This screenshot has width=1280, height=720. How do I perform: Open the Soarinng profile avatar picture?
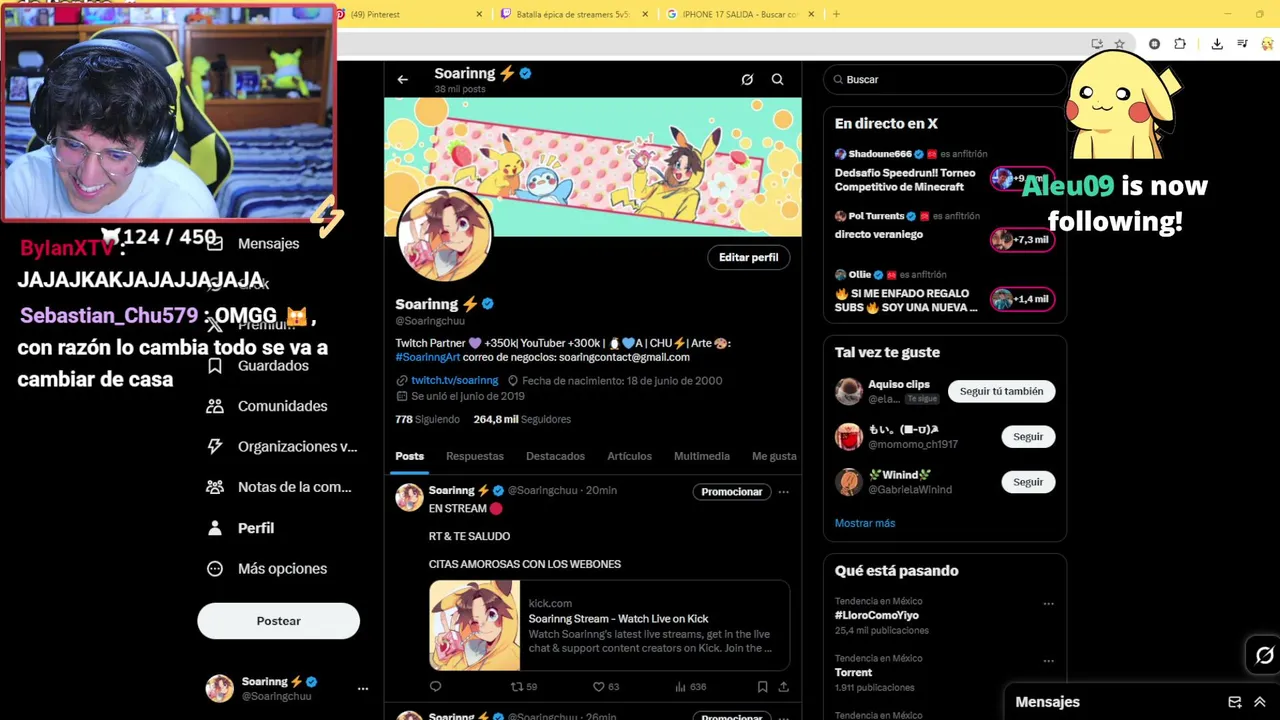point(445,236)
